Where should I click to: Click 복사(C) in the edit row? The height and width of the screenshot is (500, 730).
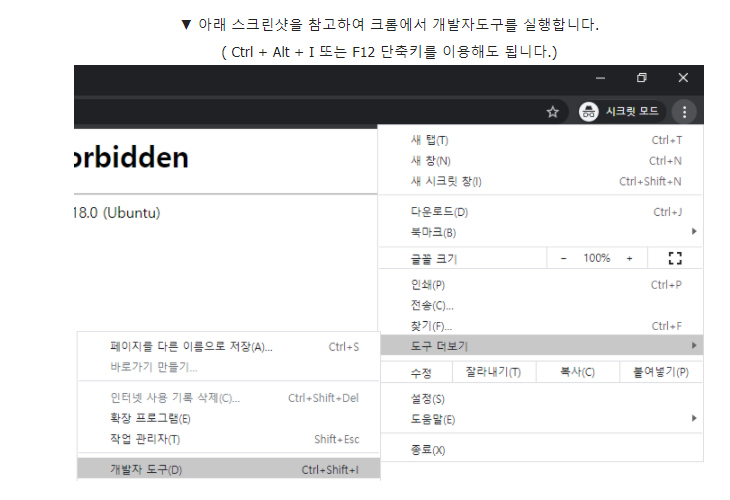pos(577,372)
